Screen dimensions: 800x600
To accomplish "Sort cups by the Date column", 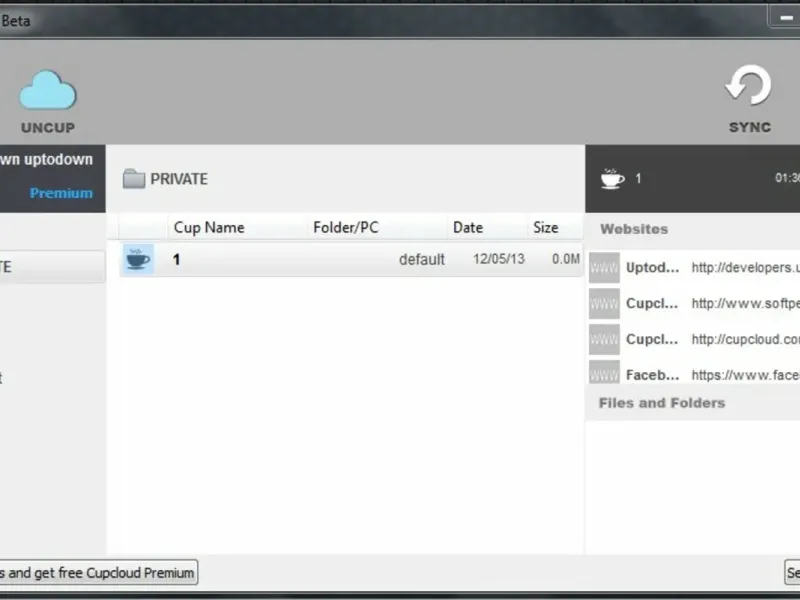I will (468, 228).
